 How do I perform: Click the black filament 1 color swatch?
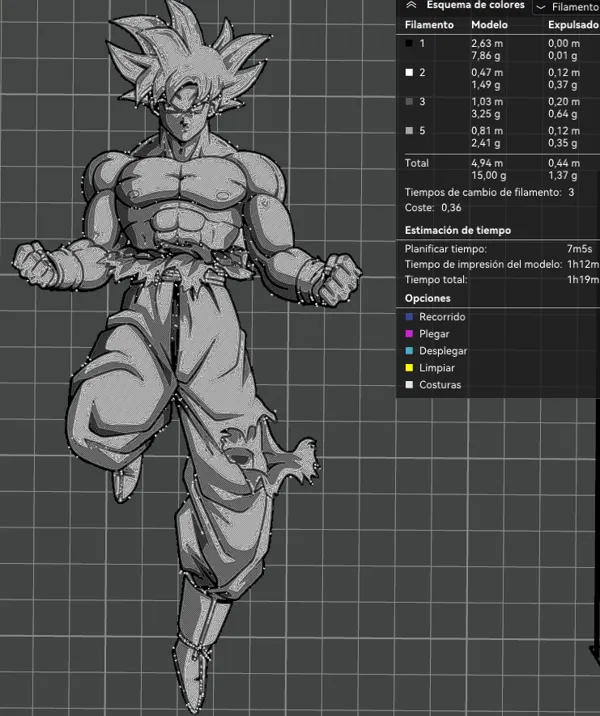409,43
